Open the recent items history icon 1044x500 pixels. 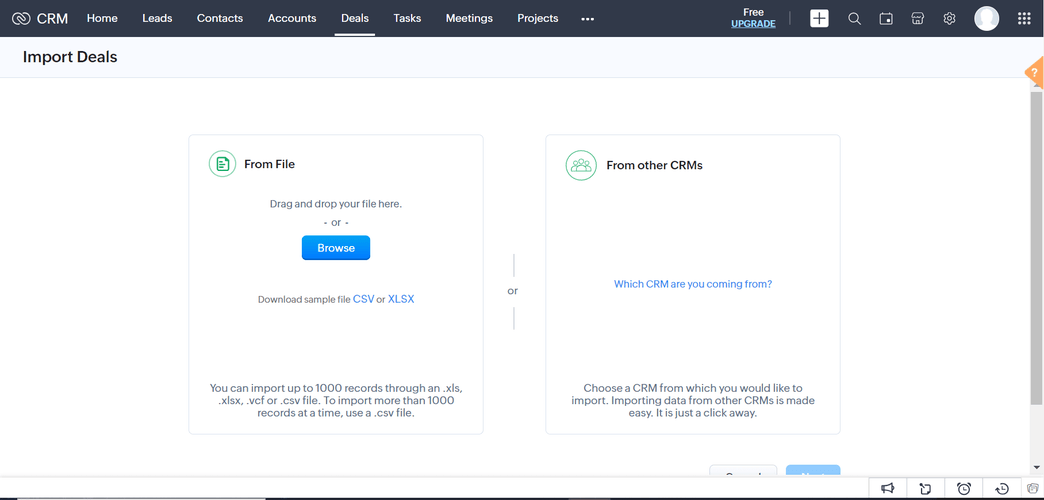click(1002, 489)
